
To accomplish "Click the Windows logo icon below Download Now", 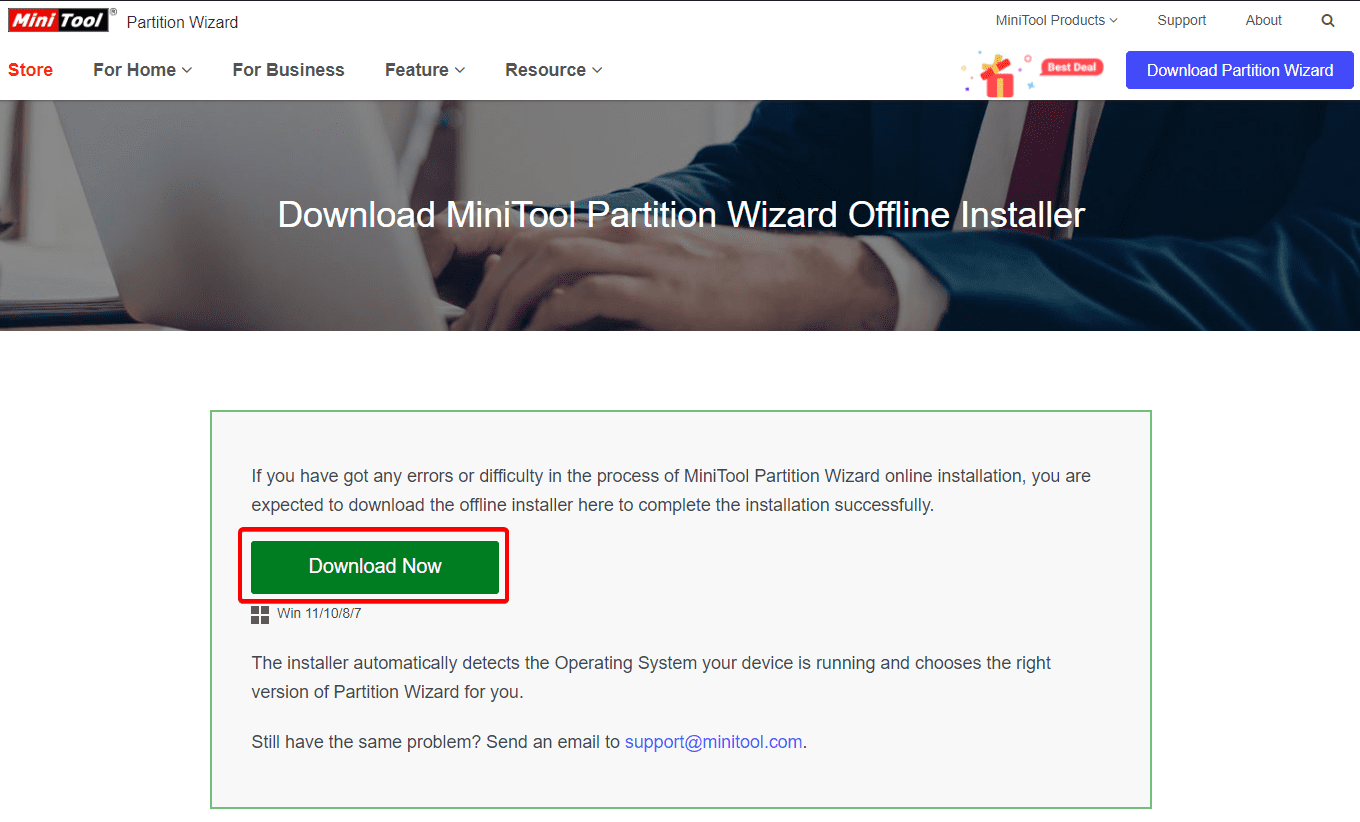I will (260, 614).
